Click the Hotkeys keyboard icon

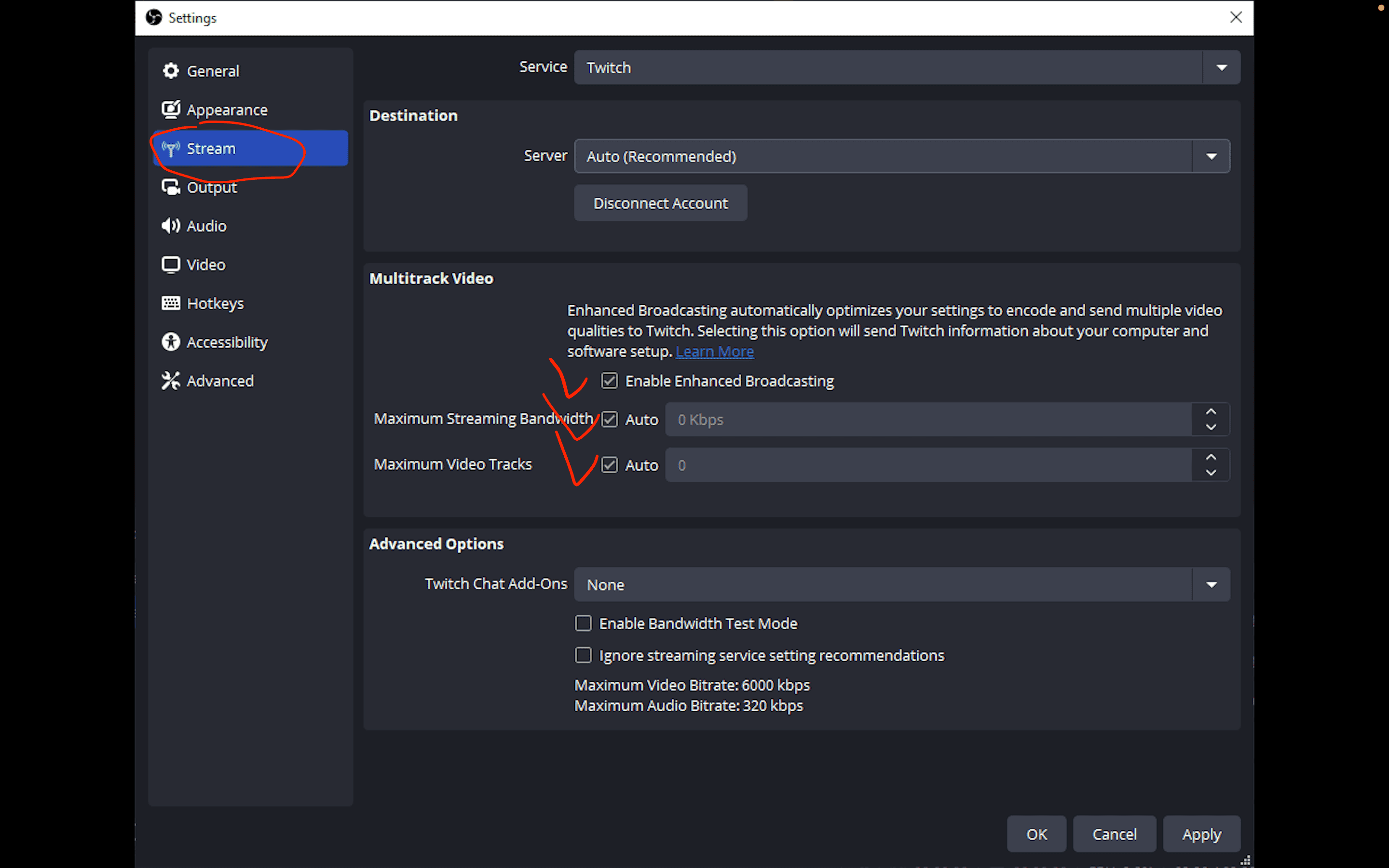(x=170, y=303)
